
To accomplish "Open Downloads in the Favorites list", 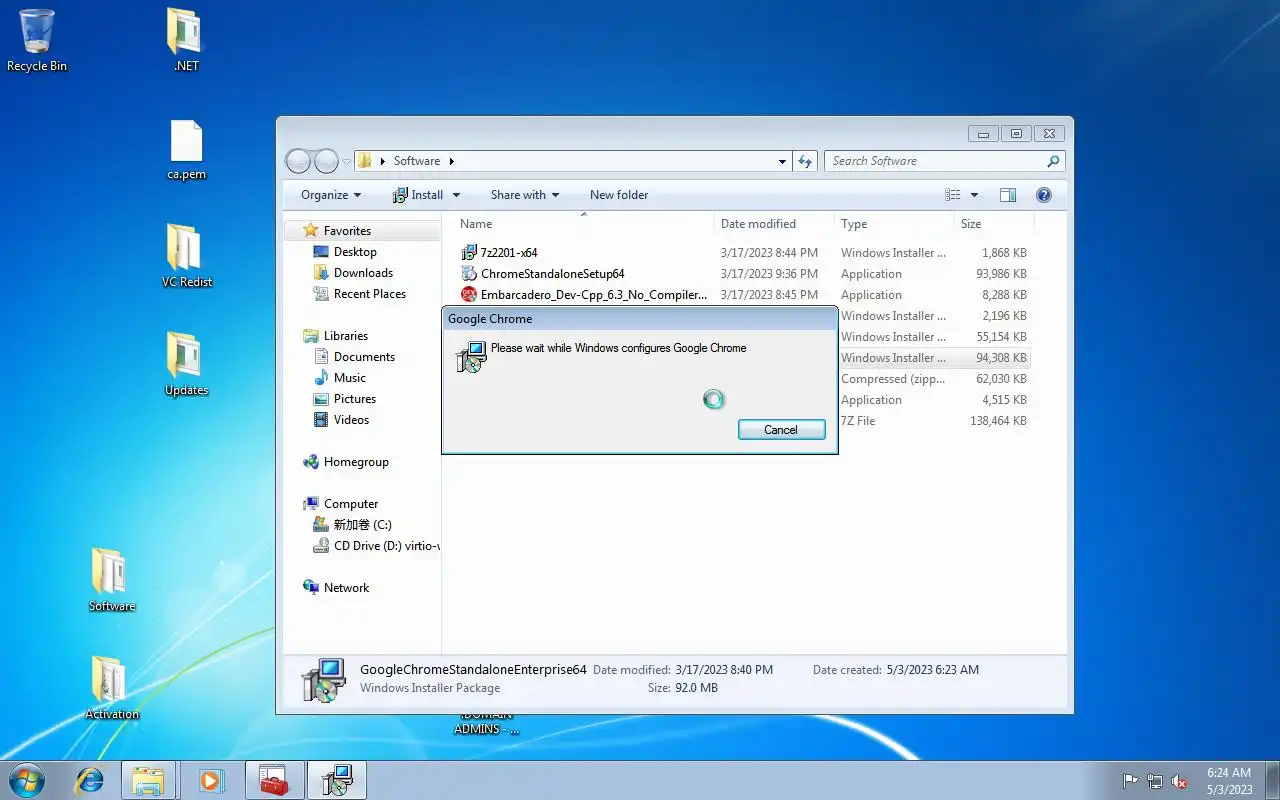I will [x=363, y=273].
